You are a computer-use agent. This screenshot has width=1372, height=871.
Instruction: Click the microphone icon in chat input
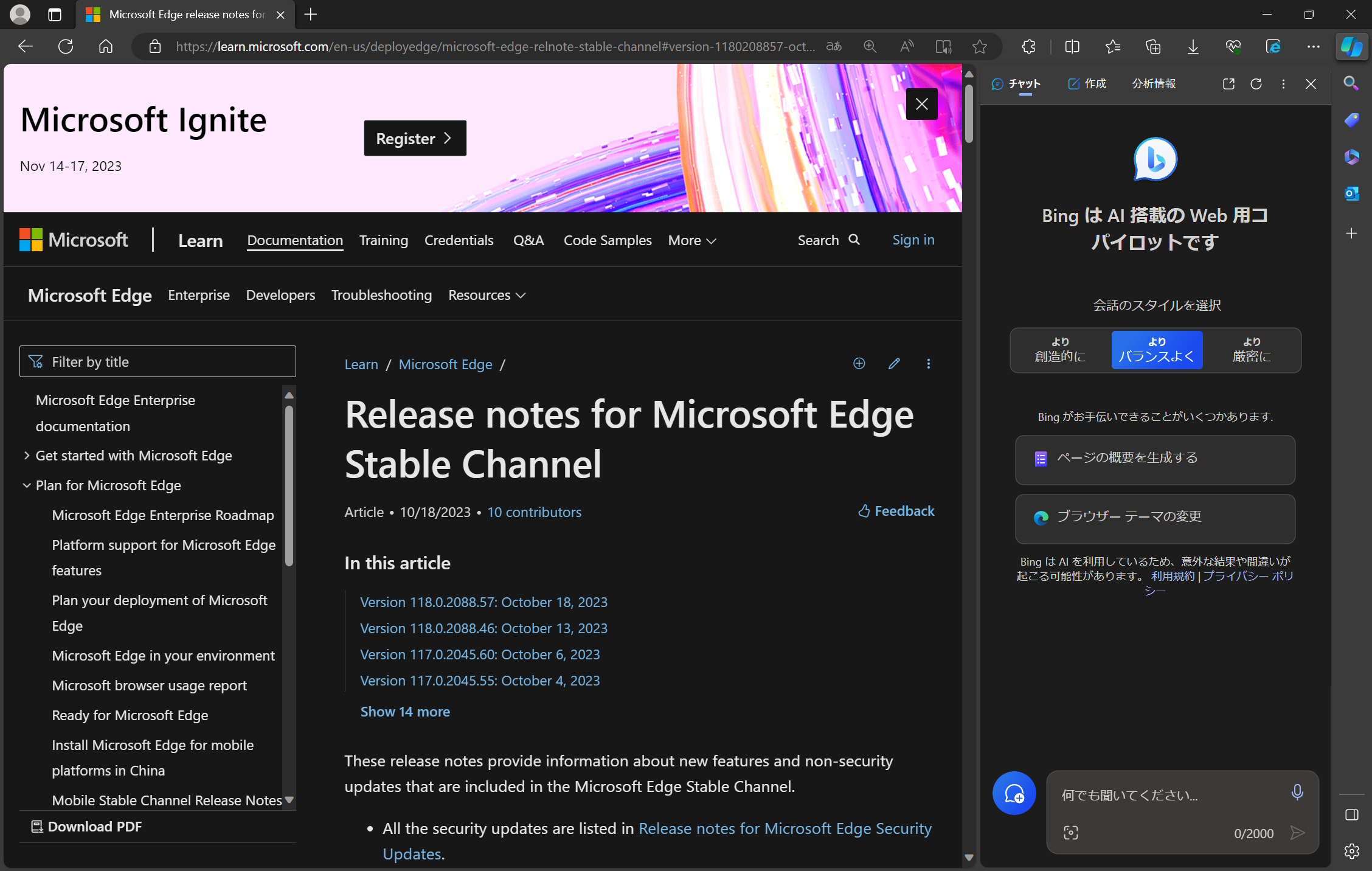tap(1298, 793)
